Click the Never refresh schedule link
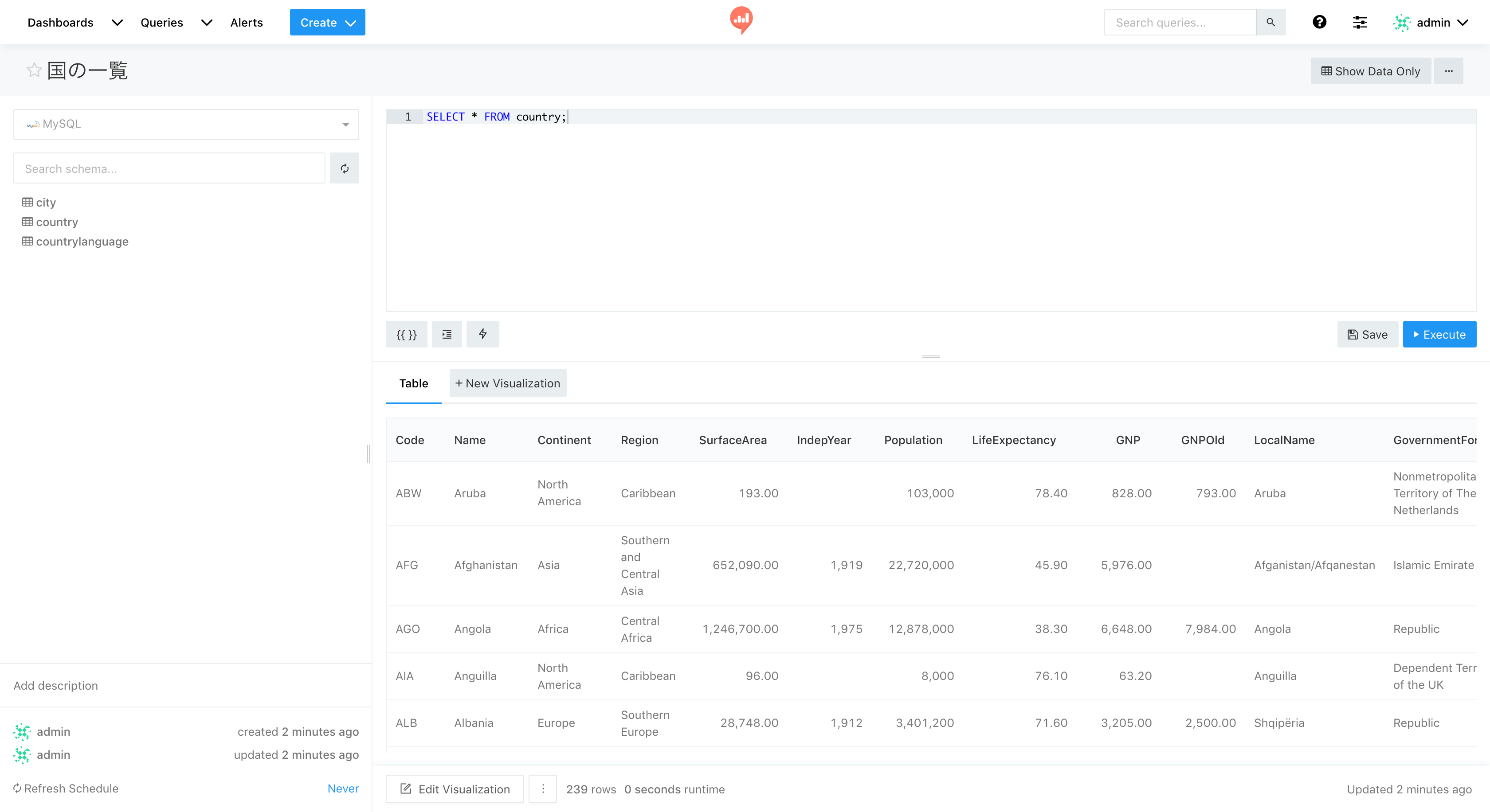The image size is (1490, 812). [343, 789]
